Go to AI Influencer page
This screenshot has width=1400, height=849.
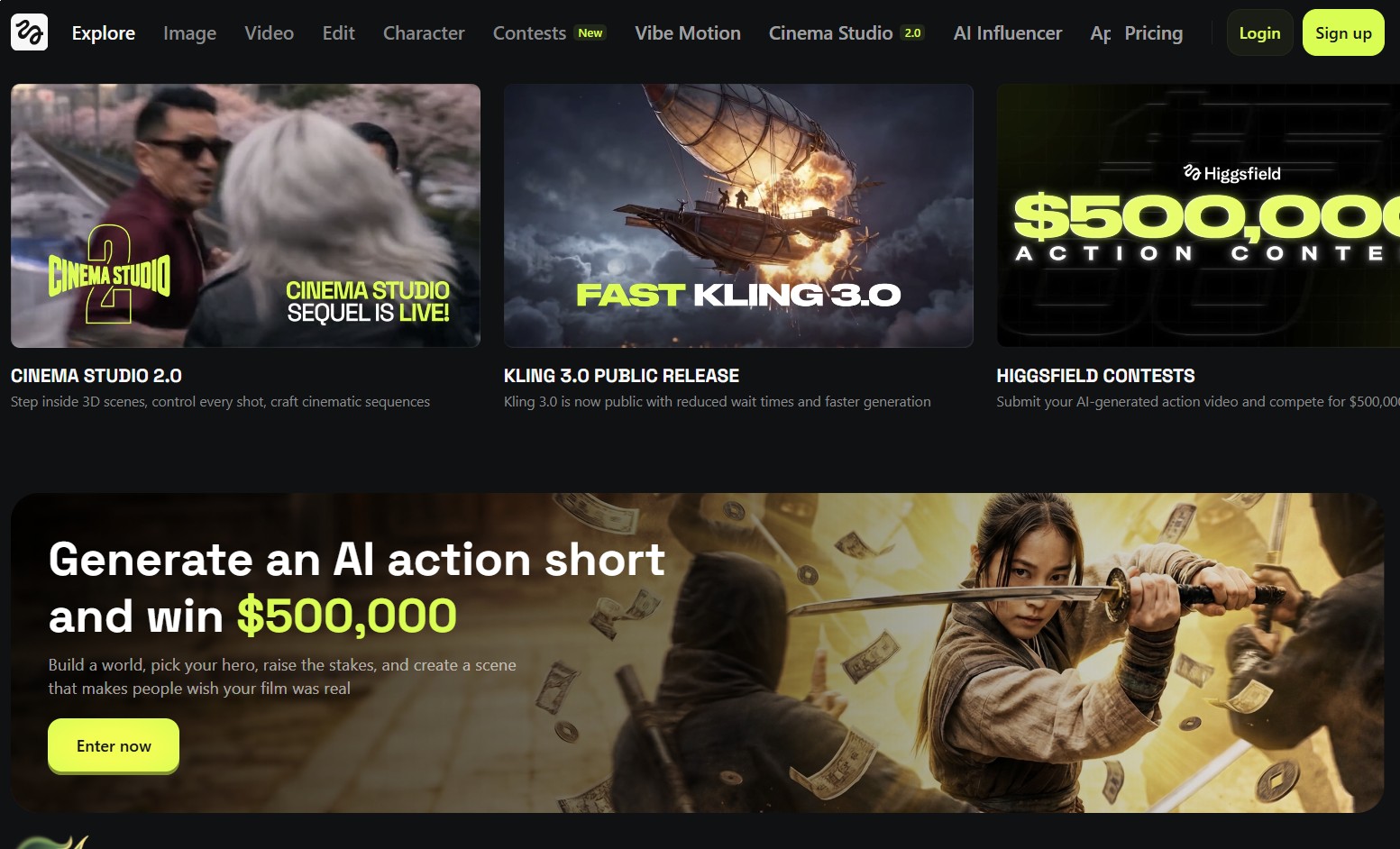[x=1008, y=33]
